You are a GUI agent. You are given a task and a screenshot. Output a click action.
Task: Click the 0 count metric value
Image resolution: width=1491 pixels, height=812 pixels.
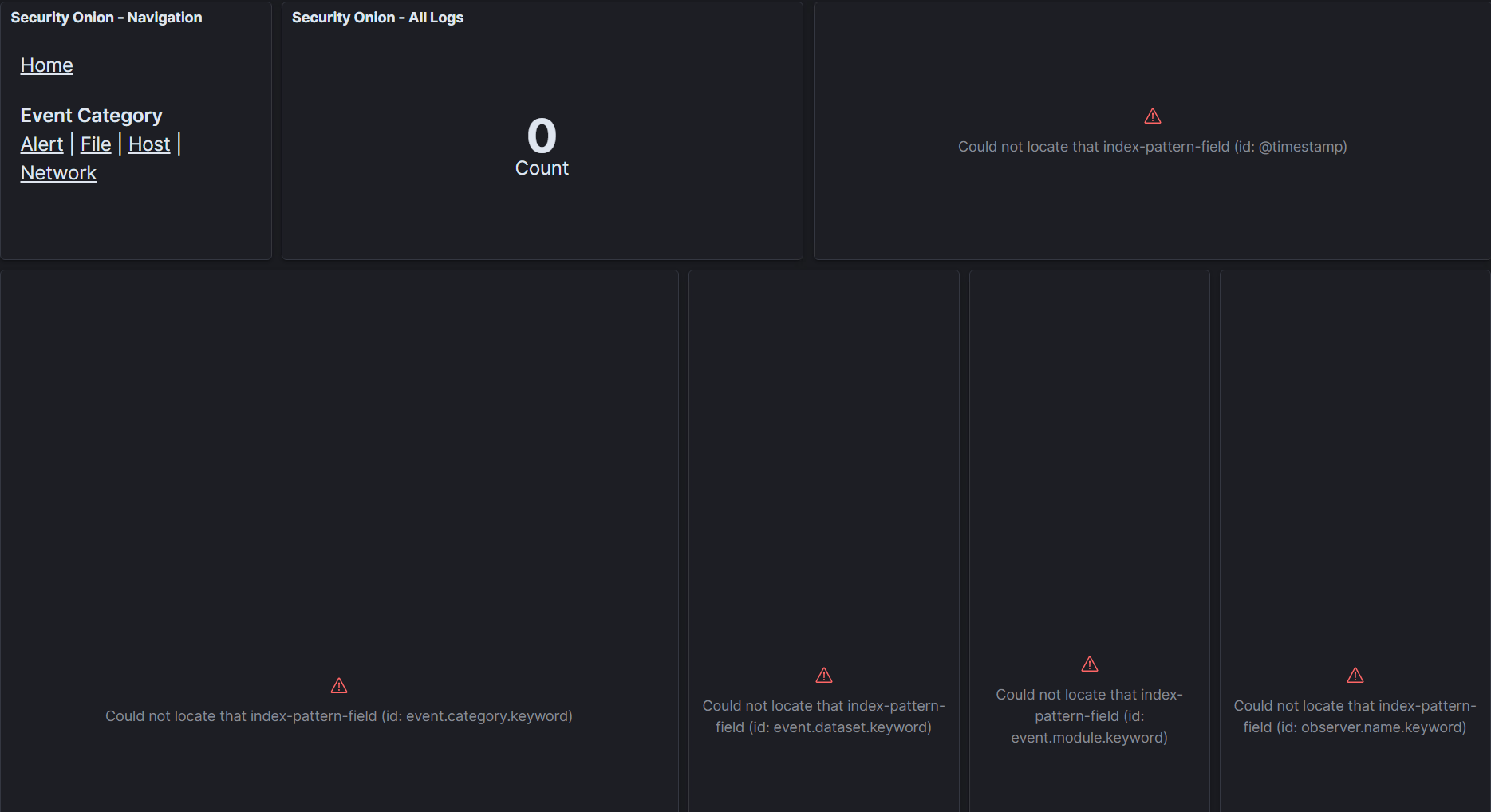(542, 136)
